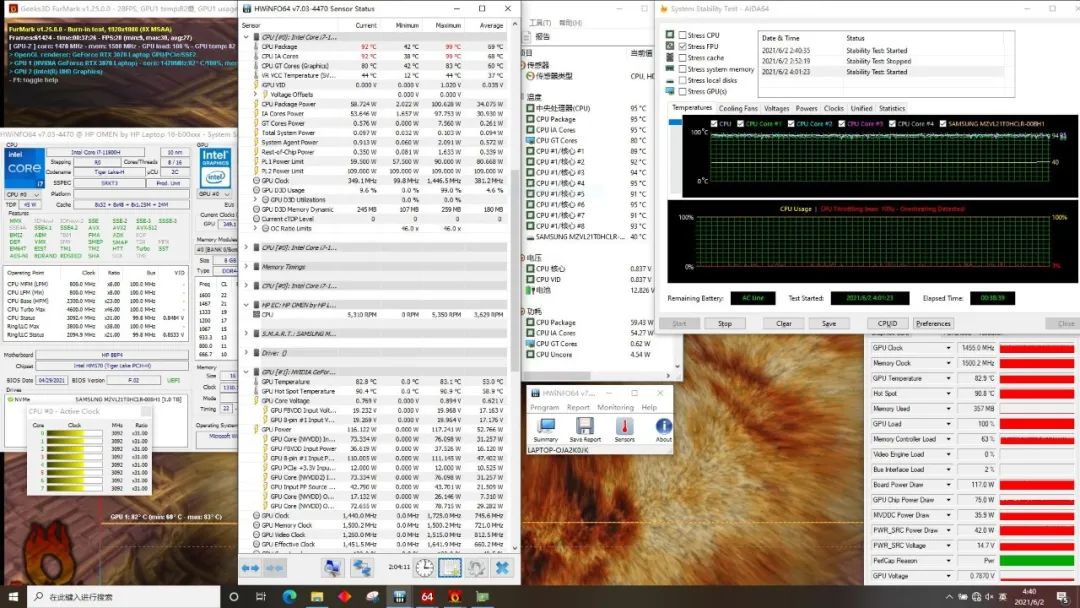Click the About info icon
This screenshot has height=608, width=1080.
coord(663,425)
